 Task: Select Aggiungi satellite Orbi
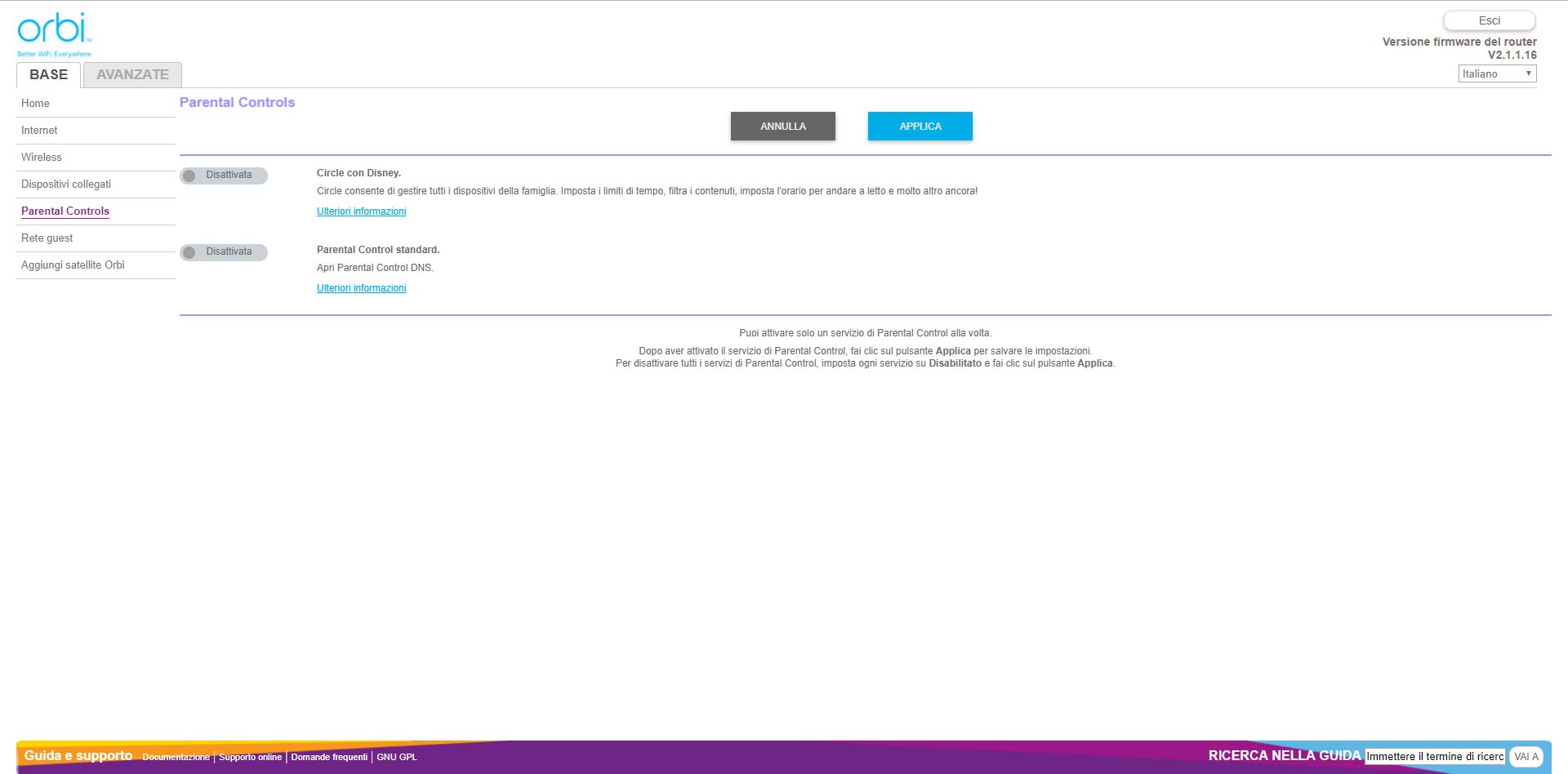click(x=73, y=265)
